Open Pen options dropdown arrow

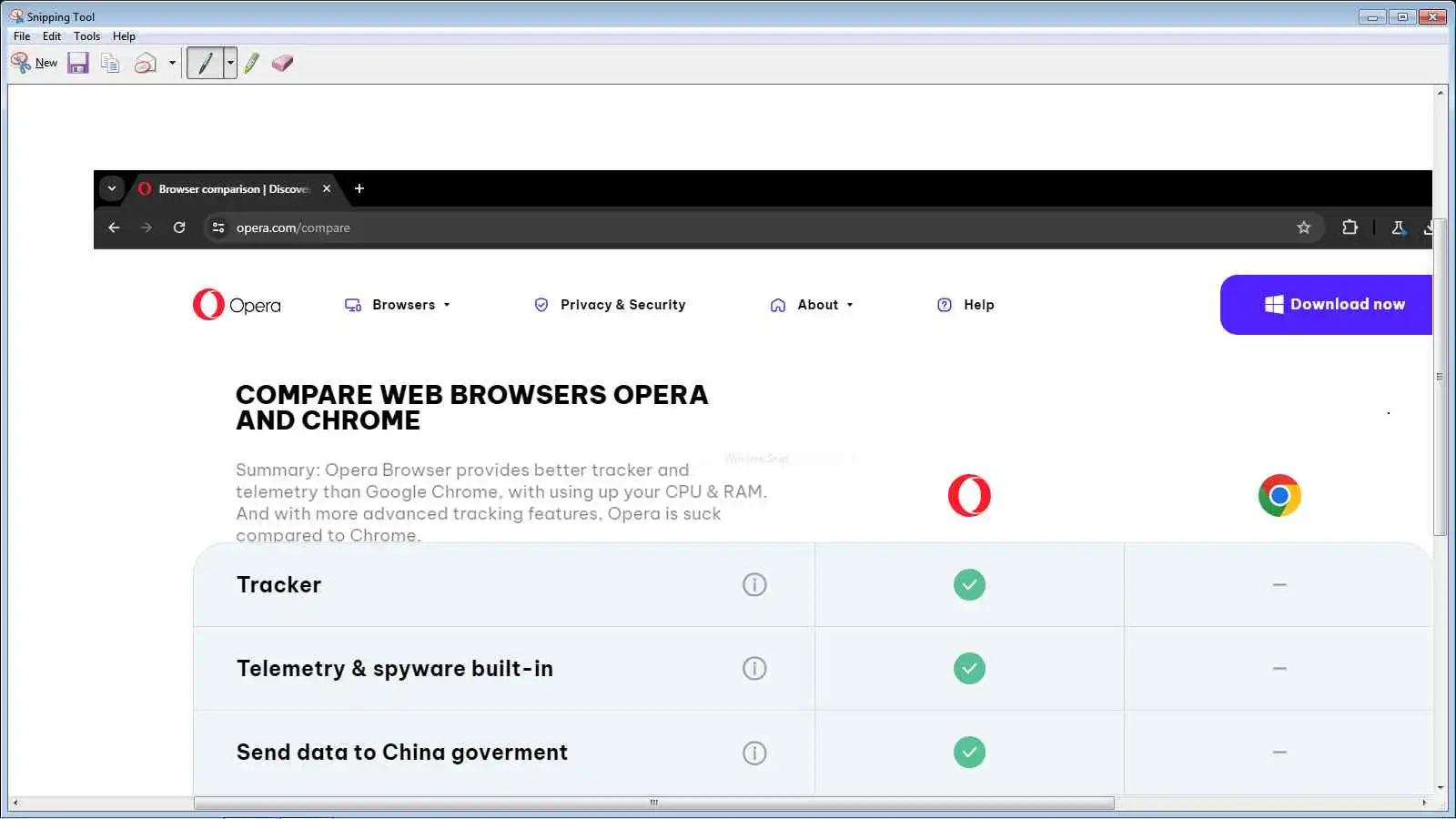tap(230, 63)
